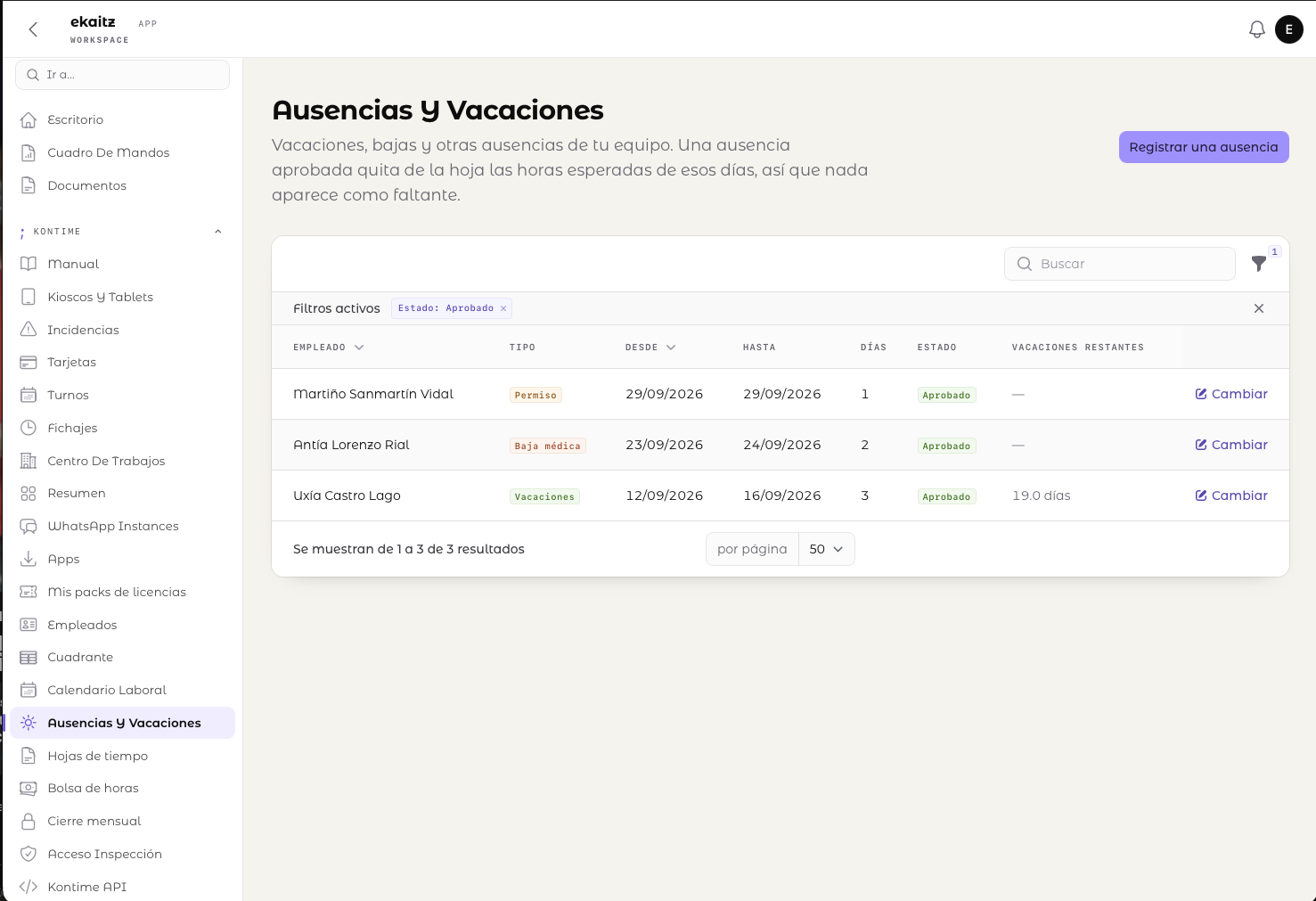1316x901 pixels.
Task: Clear all active filters with X
Action: [1259, 308]
